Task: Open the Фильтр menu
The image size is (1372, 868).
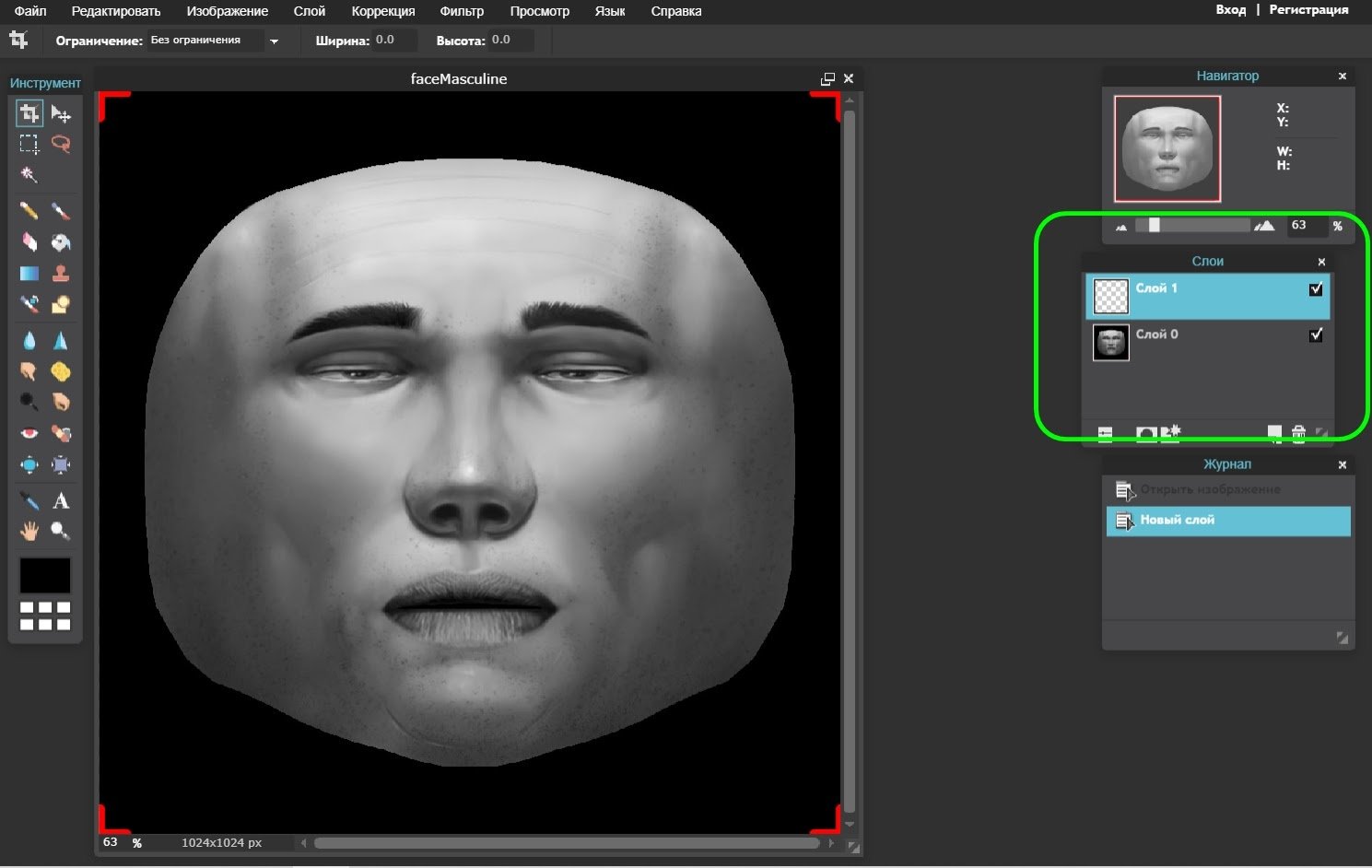Action: coord(462,11)
